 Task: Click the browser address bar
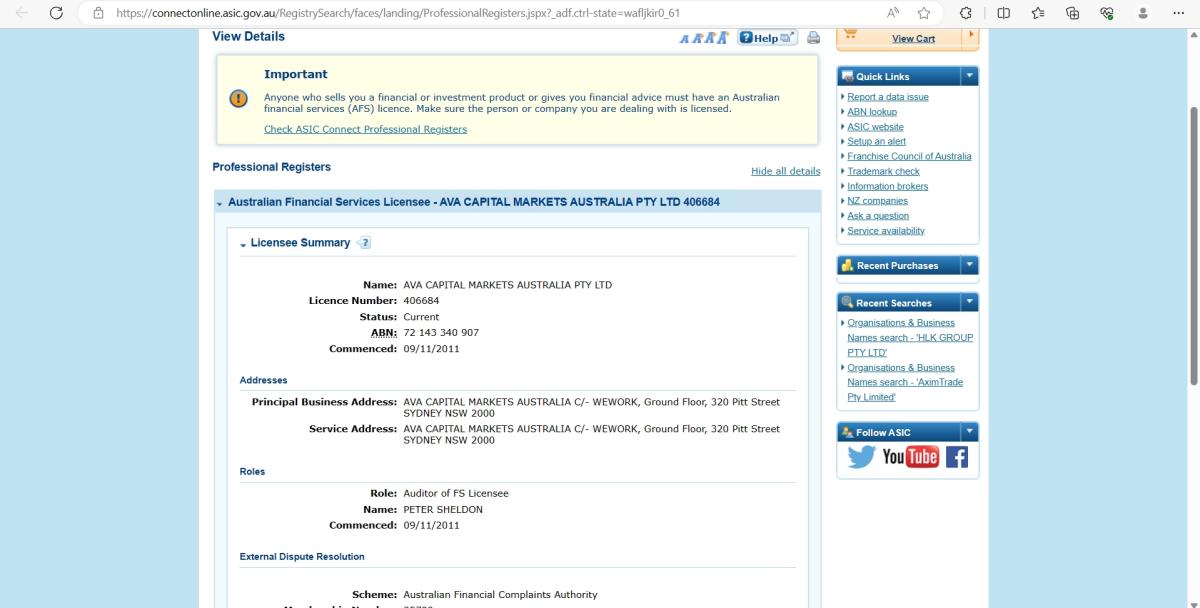point(400,13)
